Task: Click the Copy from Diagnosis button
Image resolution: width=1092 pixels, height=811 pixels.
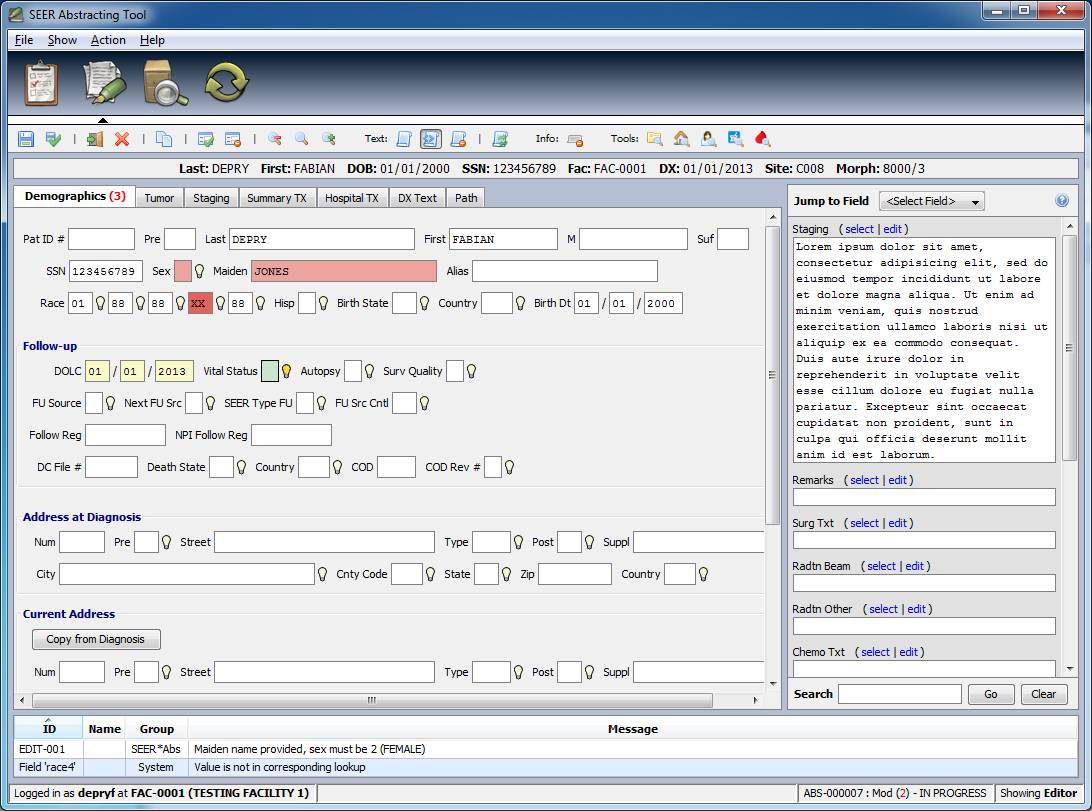Action: click(96, 639)
